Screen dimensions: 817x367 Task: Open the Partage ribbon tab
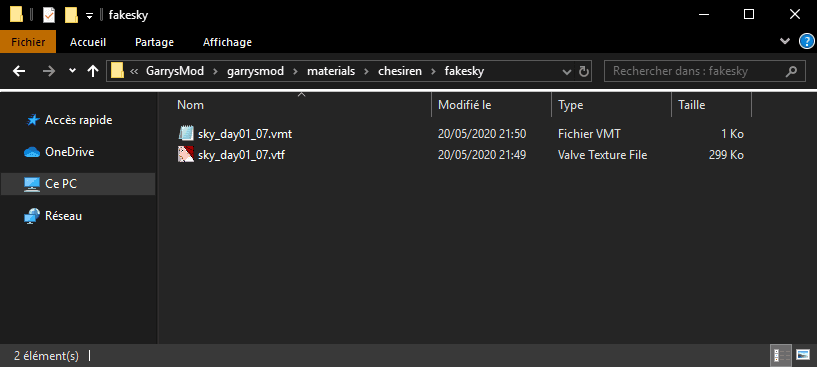154,42
